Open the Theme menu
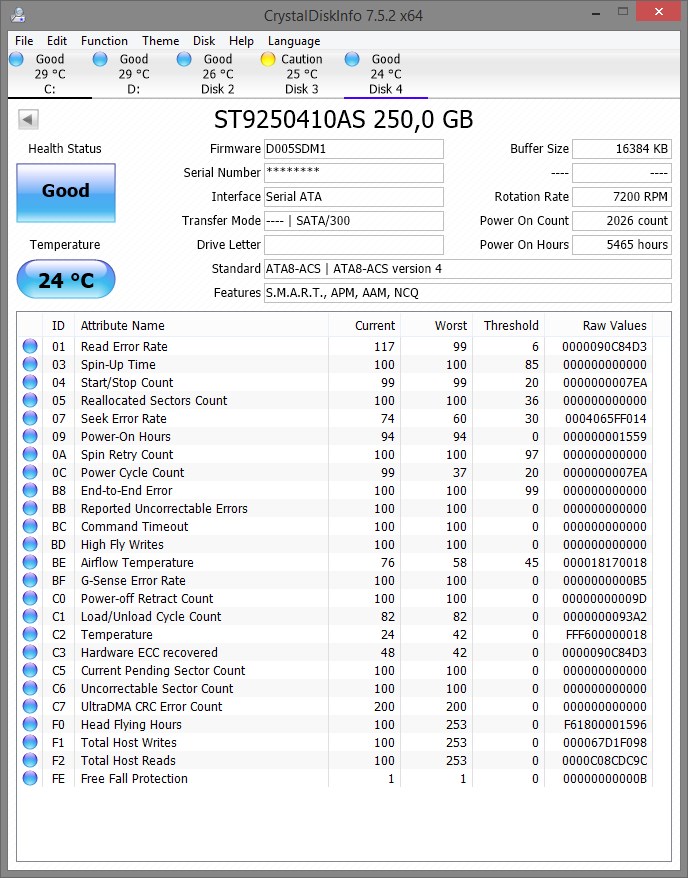688x878 pixels. (x=161, y=41)
